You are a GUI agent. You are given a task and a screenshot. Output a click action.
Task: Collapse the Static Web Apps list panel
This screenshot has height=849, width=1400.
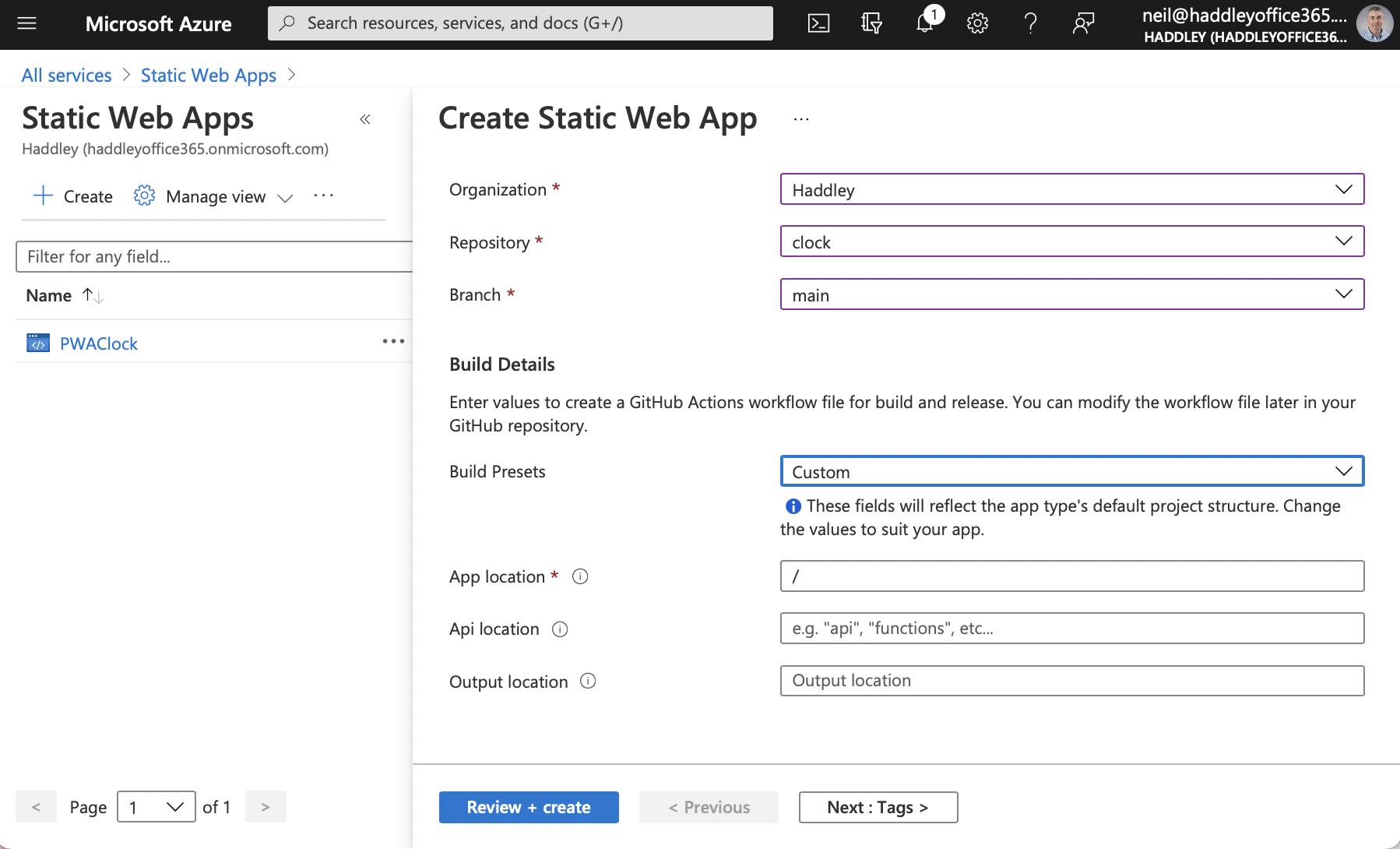click(365, 119)
